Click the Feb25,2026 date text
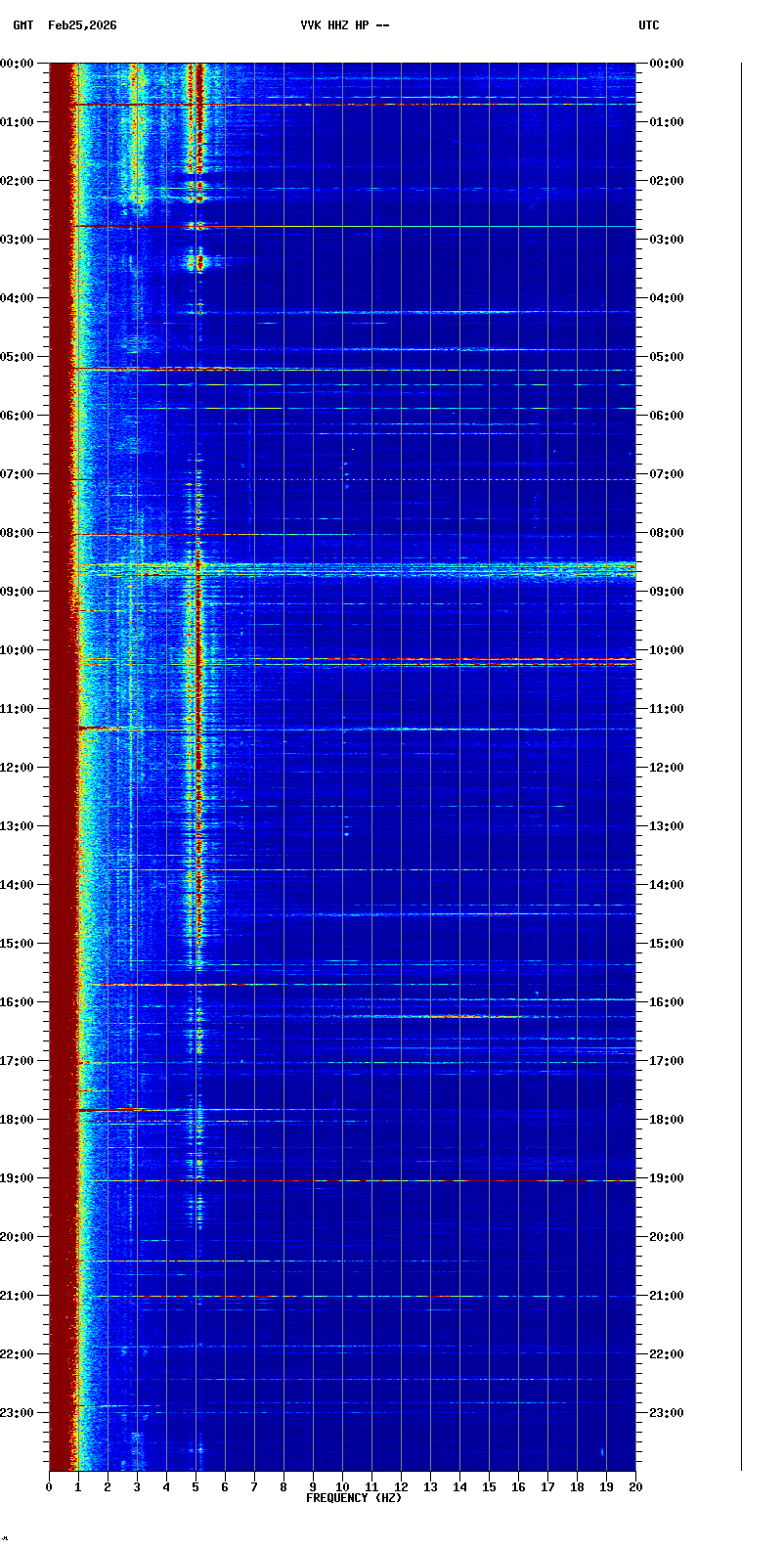The height and width of the screenshot is (1549, 784). click(x=82, y=25)
